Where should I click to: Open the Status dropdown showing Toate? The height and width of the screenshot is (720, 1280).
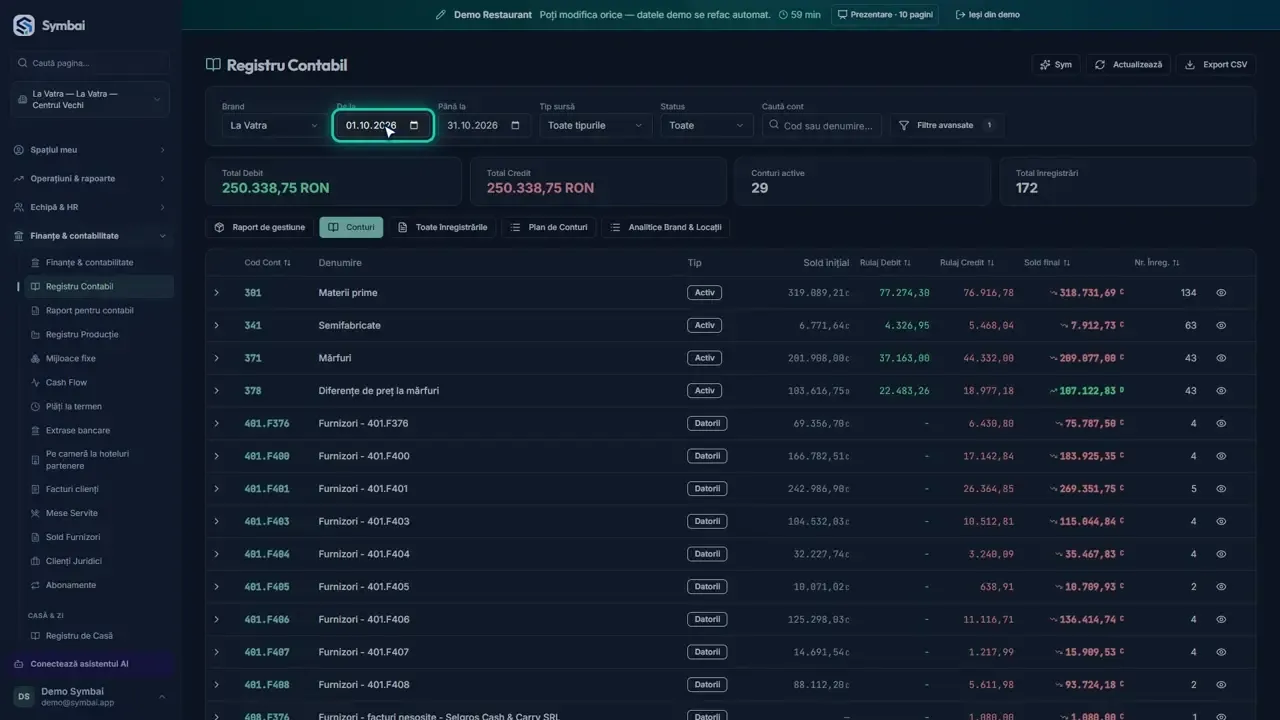tap(707, 126)
